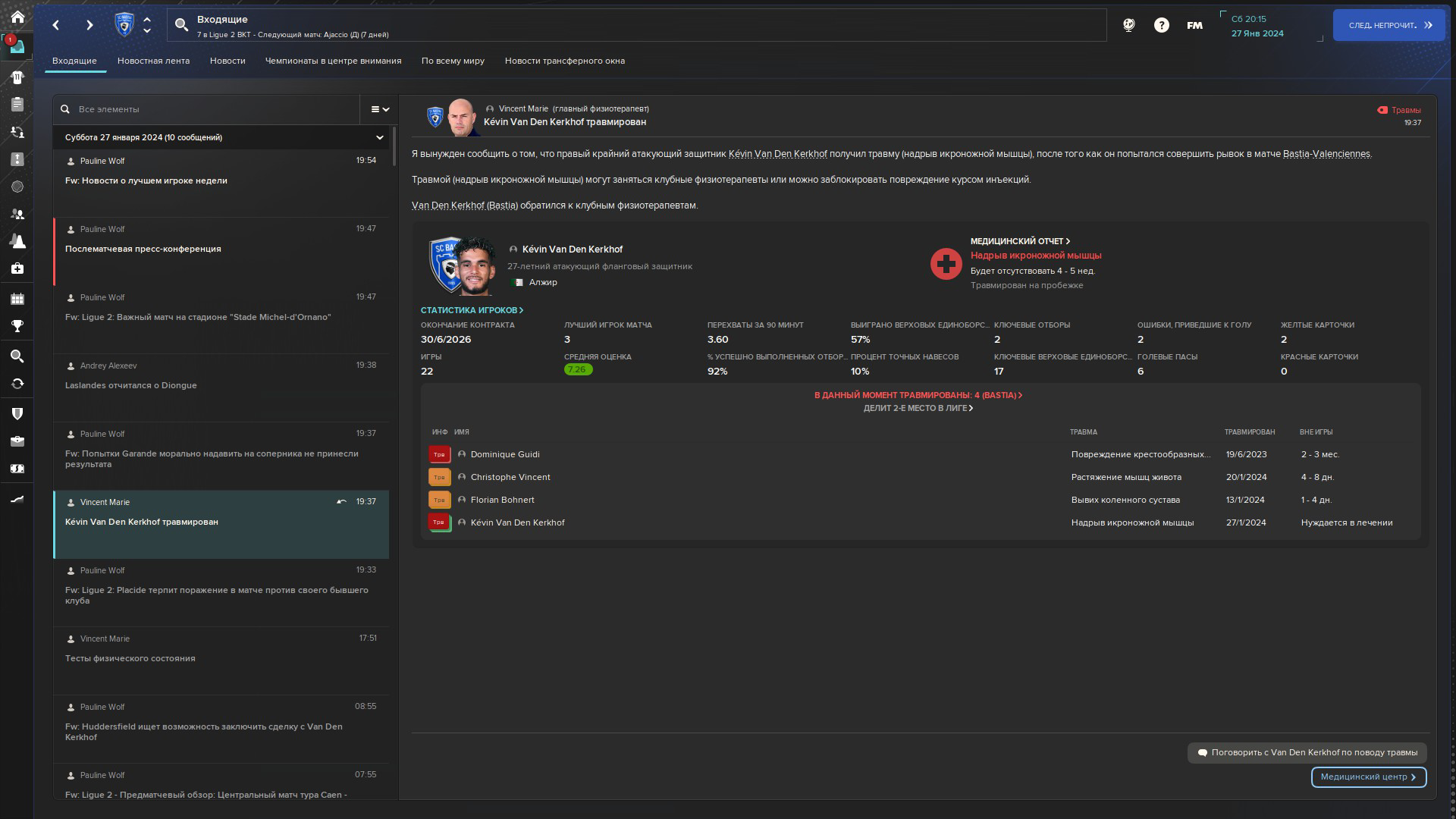Click the Медицинский центр button
The width and height of the screenshot is (1456, 819).
(x=1368, y=777)
